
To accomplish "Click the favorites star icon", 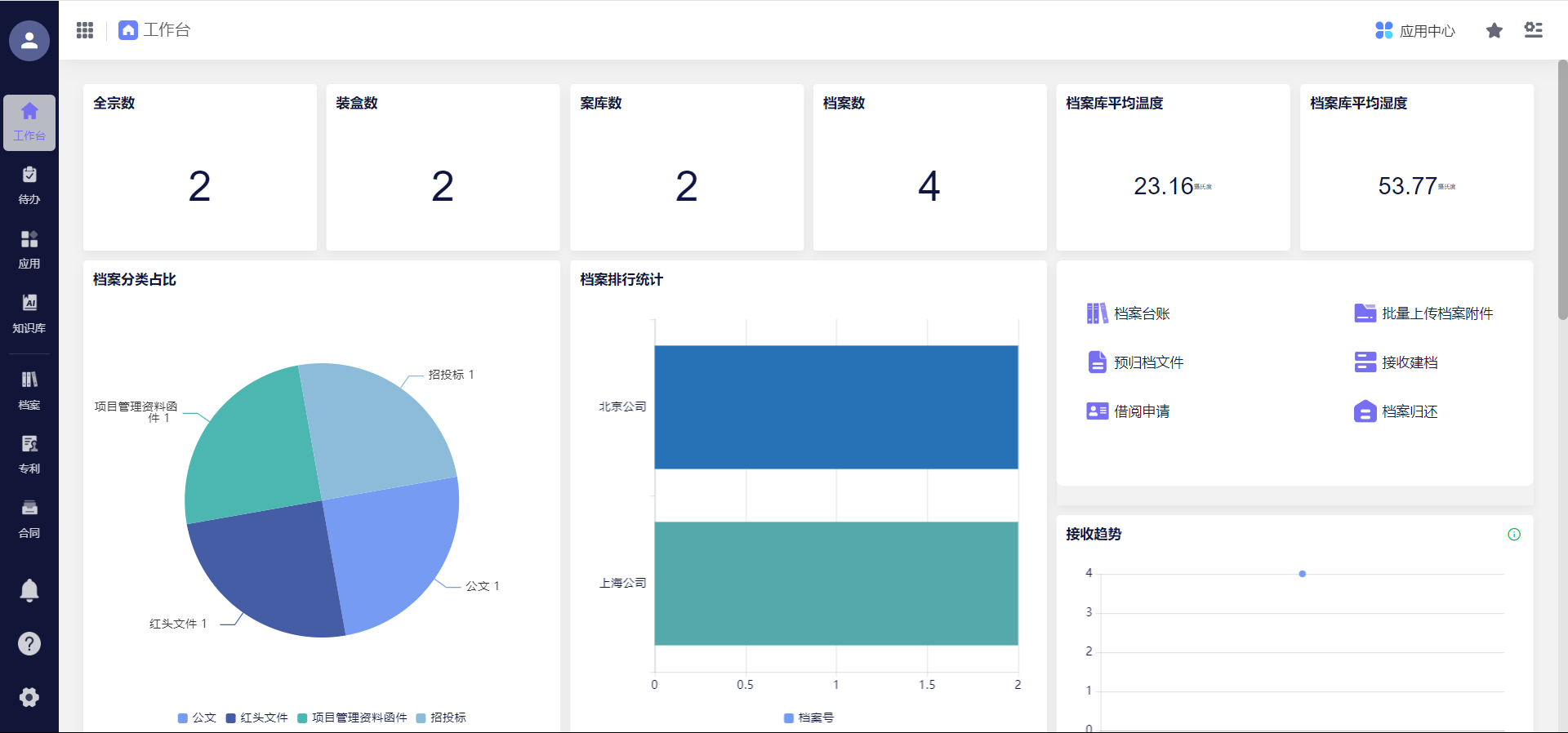I will click(x=1494, y=31).
